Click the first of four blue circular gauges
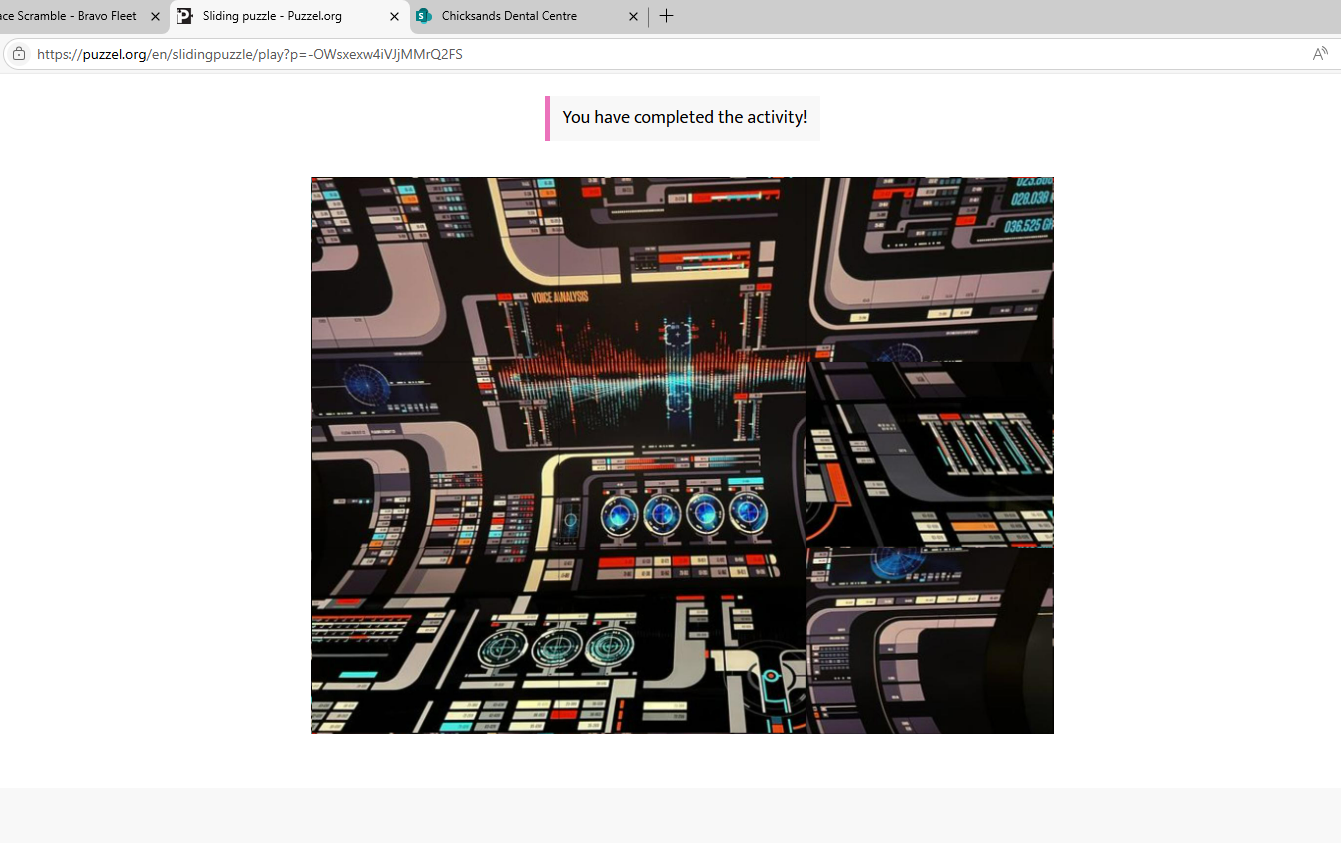This screenshot has width=1341, height=843. (x=620, y=515)
